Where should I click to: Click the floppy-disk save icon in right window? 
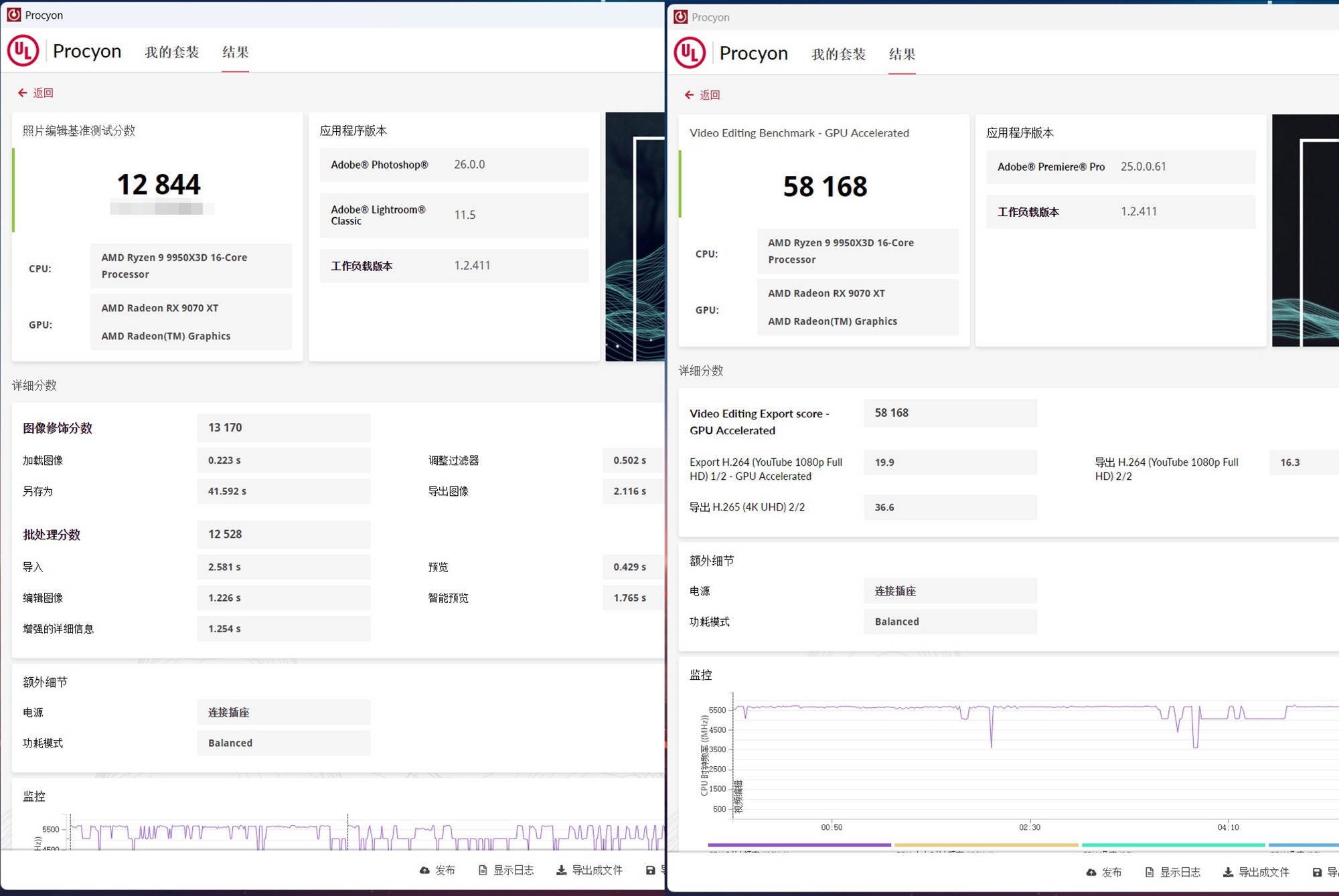1317,873
